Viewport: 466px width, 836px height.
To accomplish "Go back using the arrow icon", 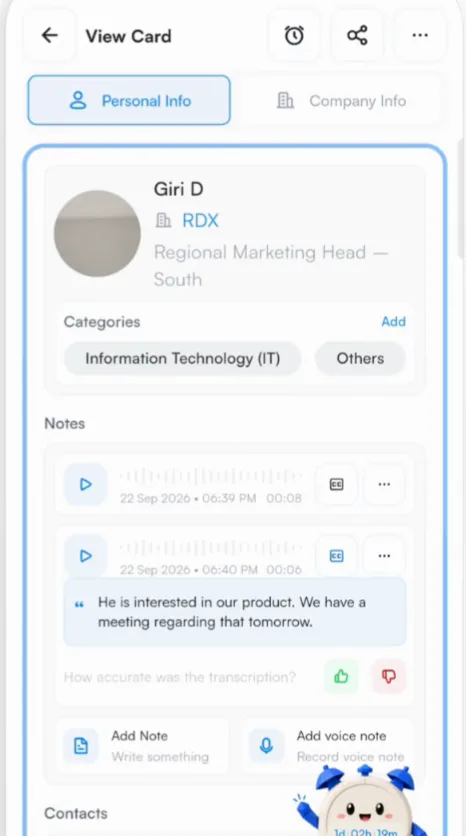I will (x=50, y=36).
